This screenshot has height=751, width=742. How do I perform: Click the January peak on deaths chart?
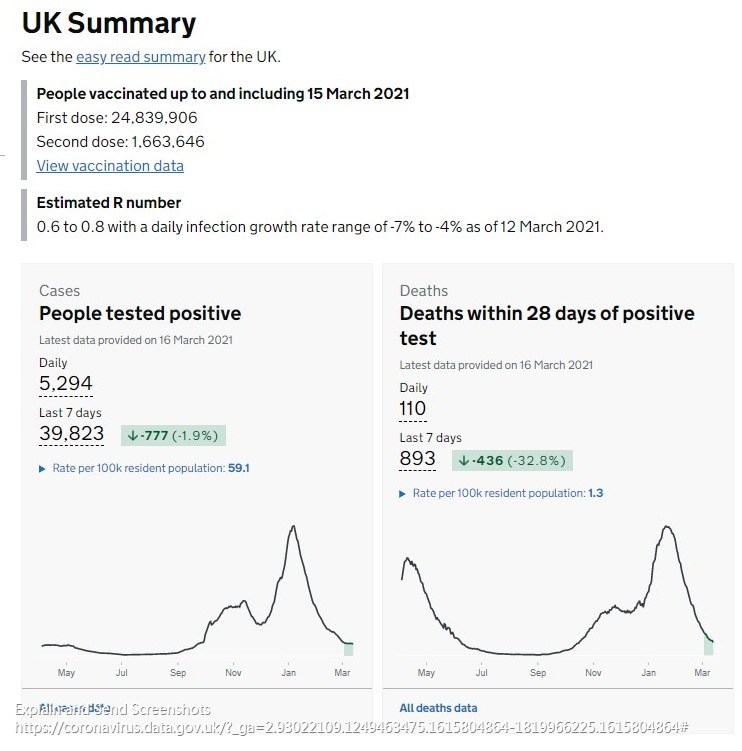pyautogui.click(x=667, y=527)
